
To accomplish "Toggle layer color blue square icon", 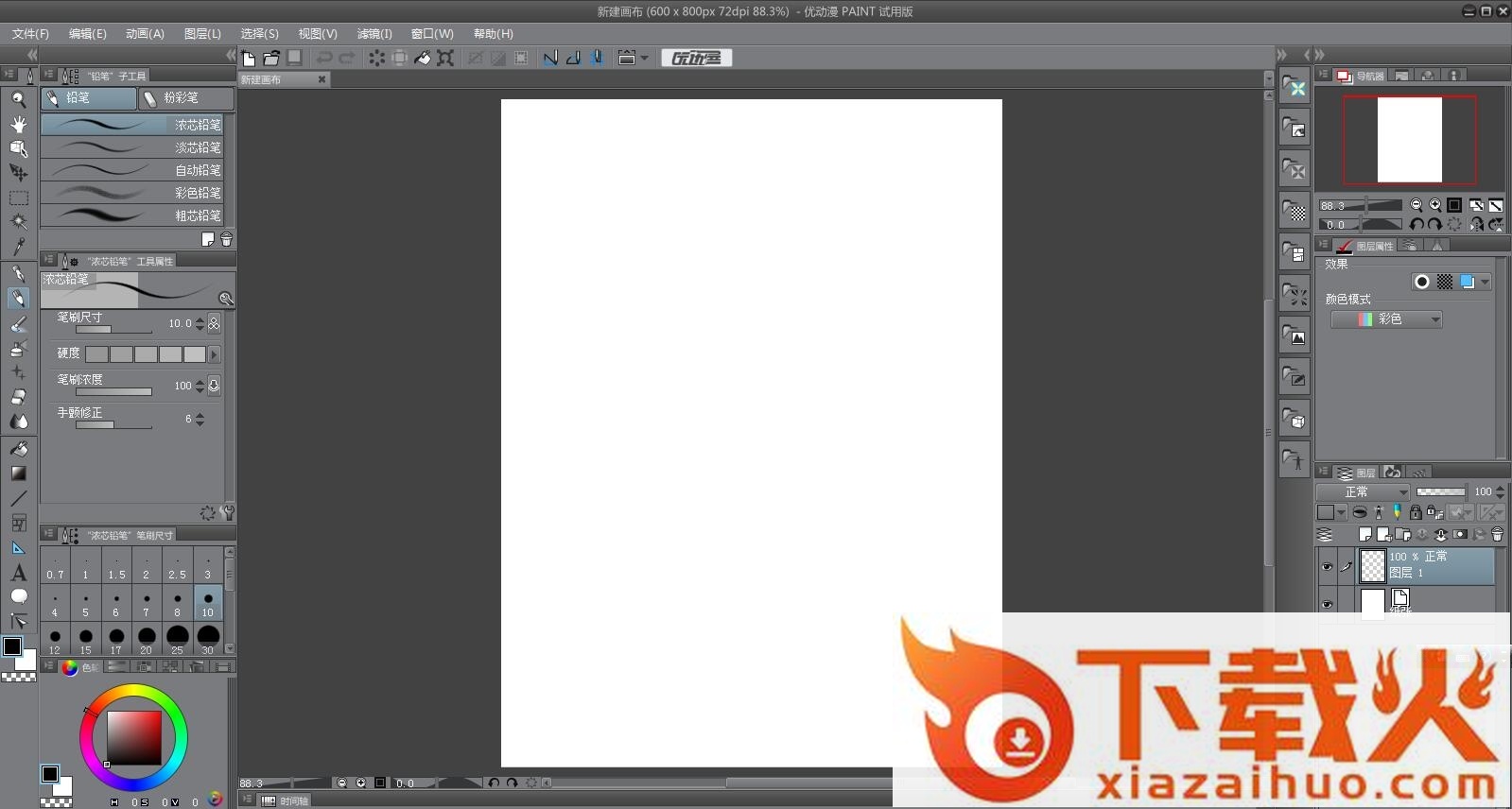I will pyautogui.click(x=1467, y=282).
